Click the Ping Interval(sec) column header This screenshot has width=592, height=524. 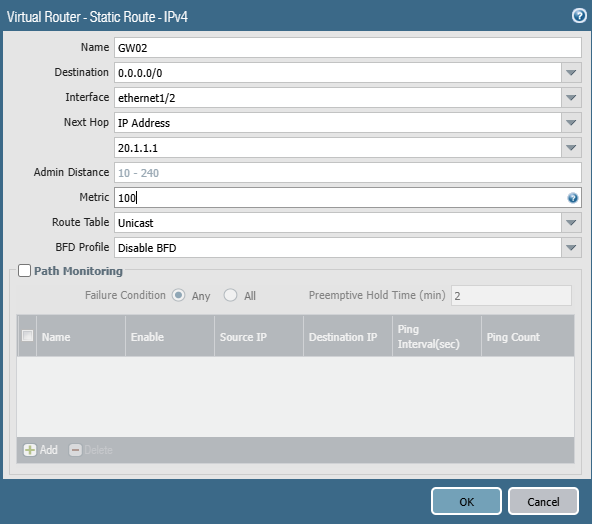437,336
